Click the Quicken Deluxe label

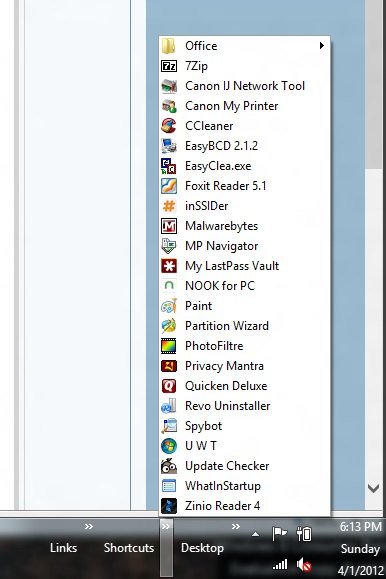pyautogui.click(x=226, y=386)
